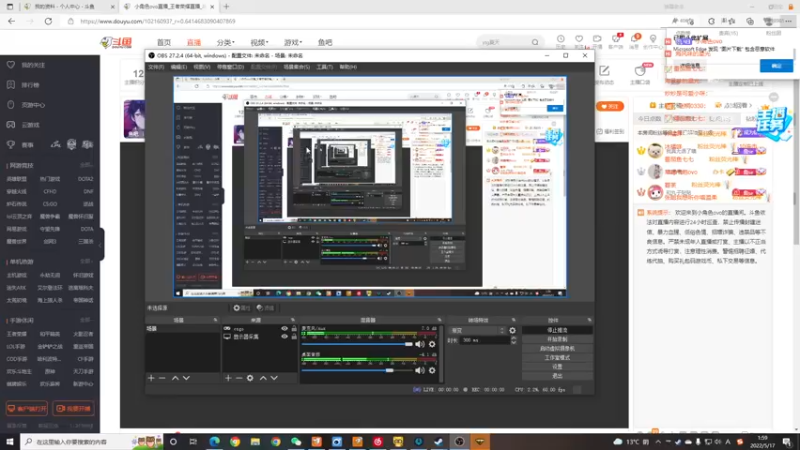
Task: Open WeChat from Windows taskbar
Action: coord(296,441)
